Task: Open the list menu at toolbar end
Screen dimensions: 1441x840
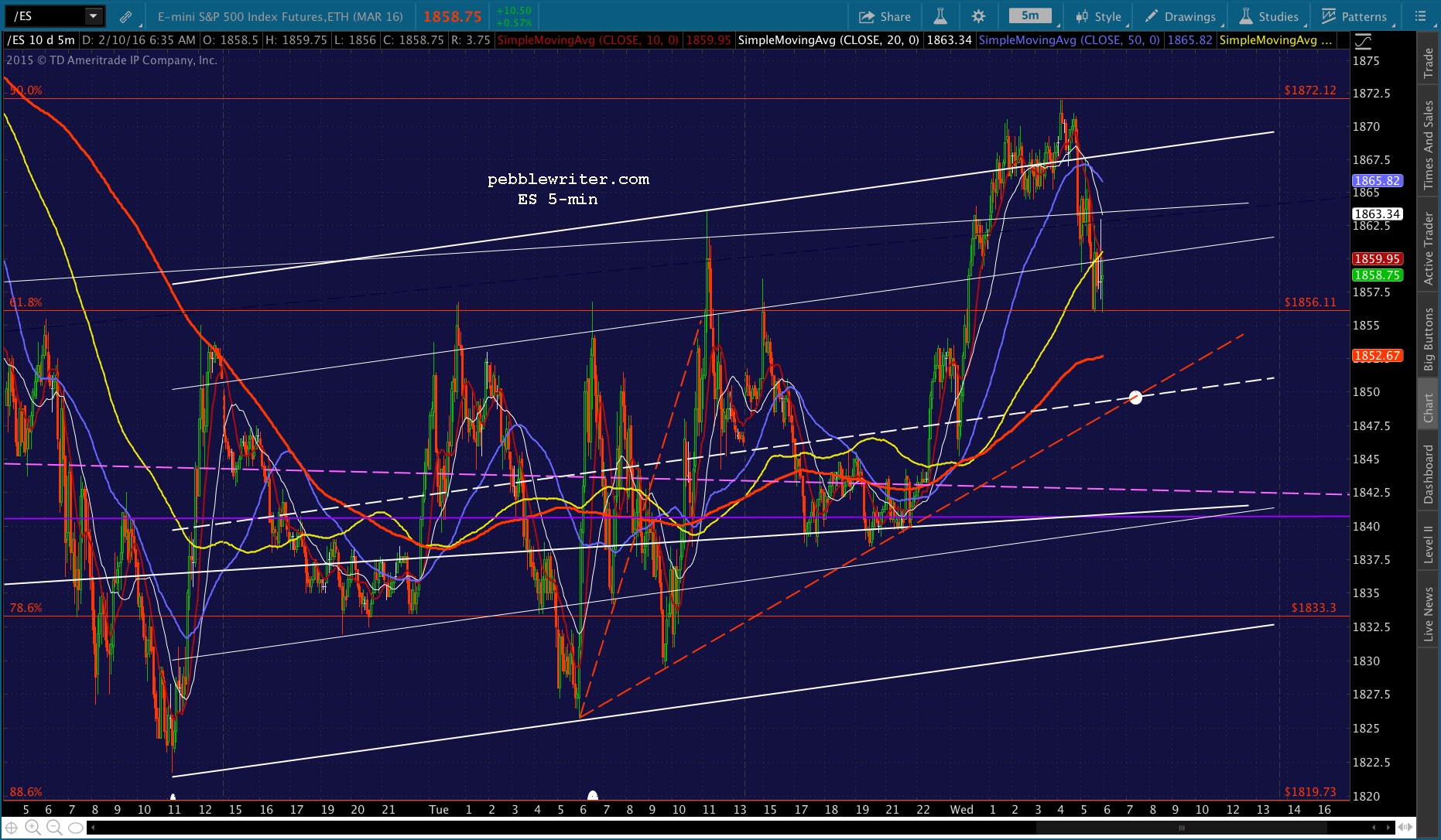Action: pyautogui.click(x=1420, y=16)
